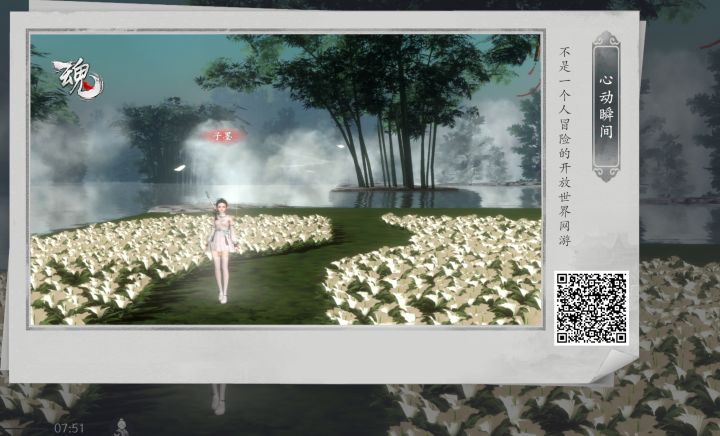This screenshot has height=436, width=720.
Task: Click the small character figure icon beside 07:51
Action: (x=121, y=427)
